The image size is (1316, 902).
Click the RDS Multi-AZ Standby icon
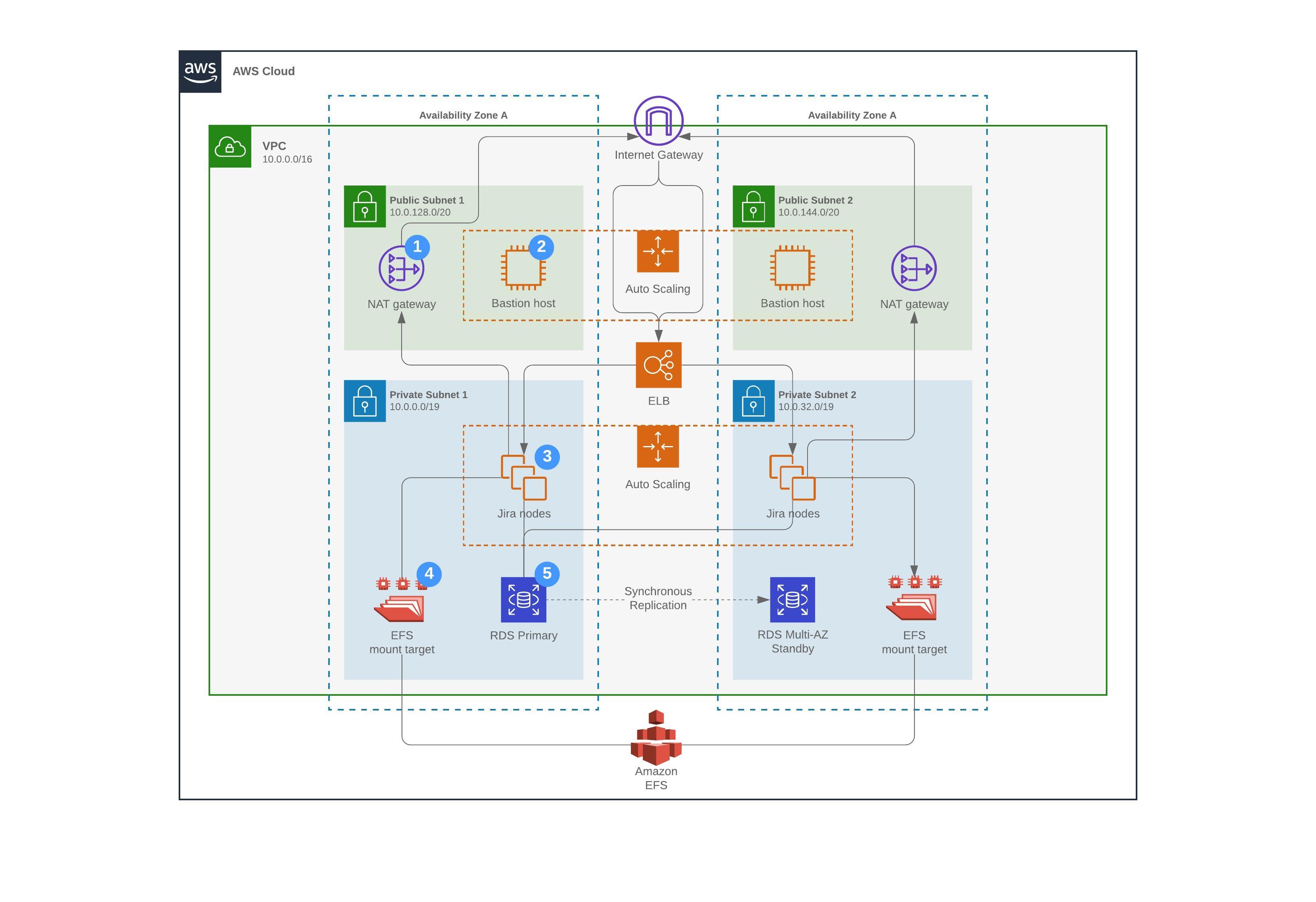coord(792,600)
